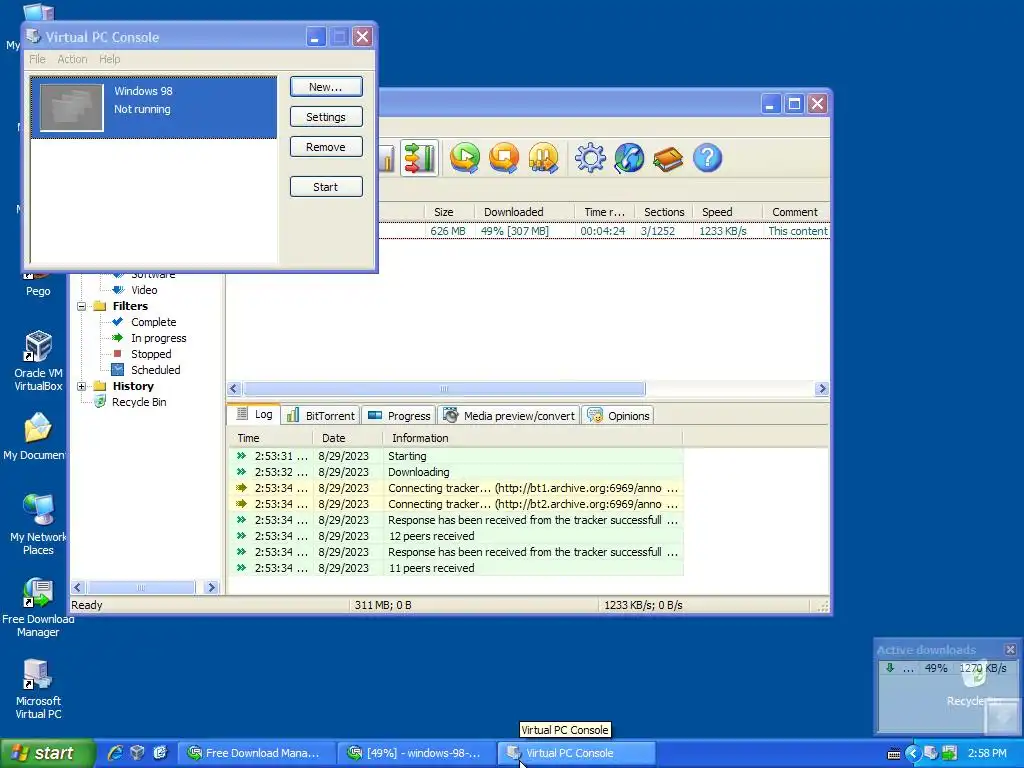1024x768 pixels.
Task: Select the '12 peers received' log entry
Action: point(455,536)
